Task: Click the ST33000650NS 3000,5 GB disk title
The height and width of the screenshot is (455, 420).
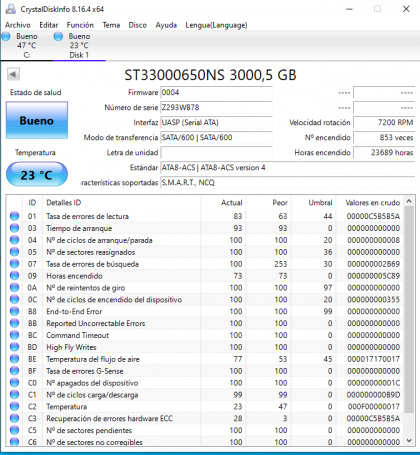Action: [210, 75]
